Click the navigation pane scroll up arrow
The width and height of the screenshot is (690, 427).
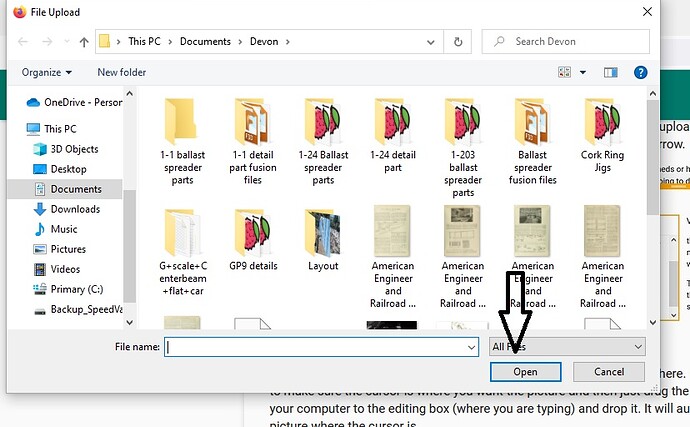coord(129,93)
